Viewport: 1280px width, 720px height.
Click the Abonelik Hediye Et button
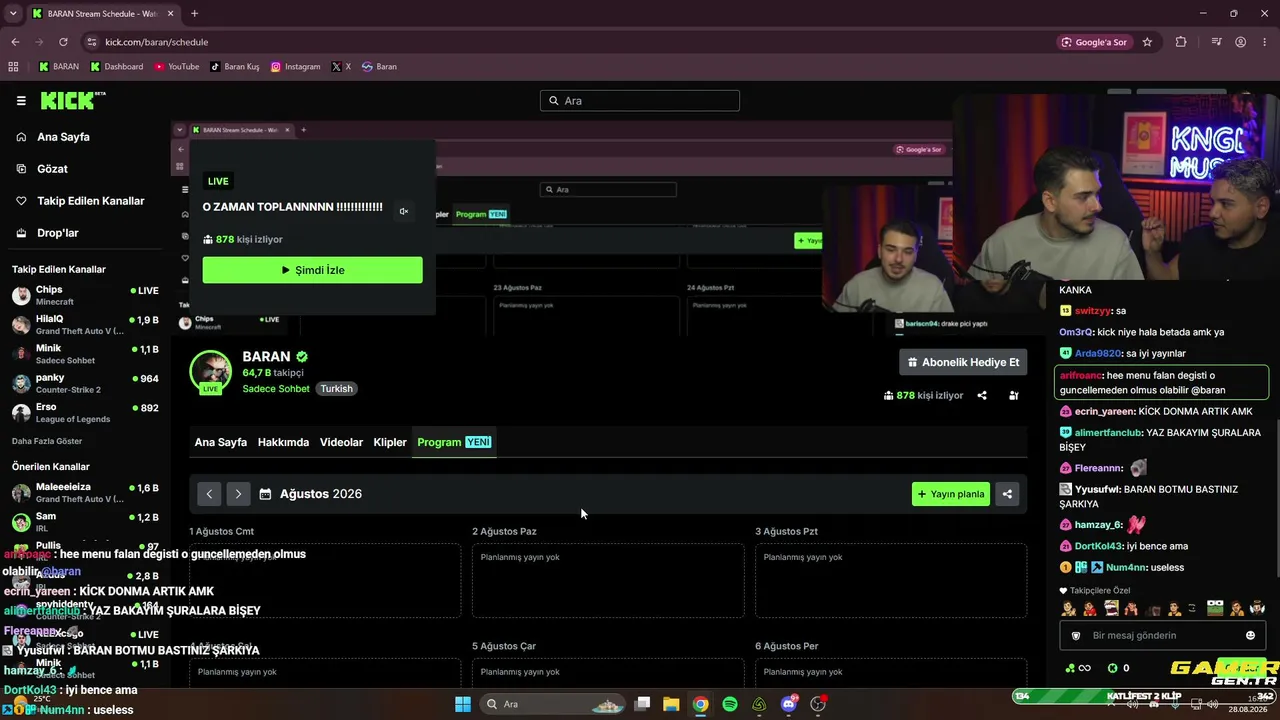click(x=963, y=362)
